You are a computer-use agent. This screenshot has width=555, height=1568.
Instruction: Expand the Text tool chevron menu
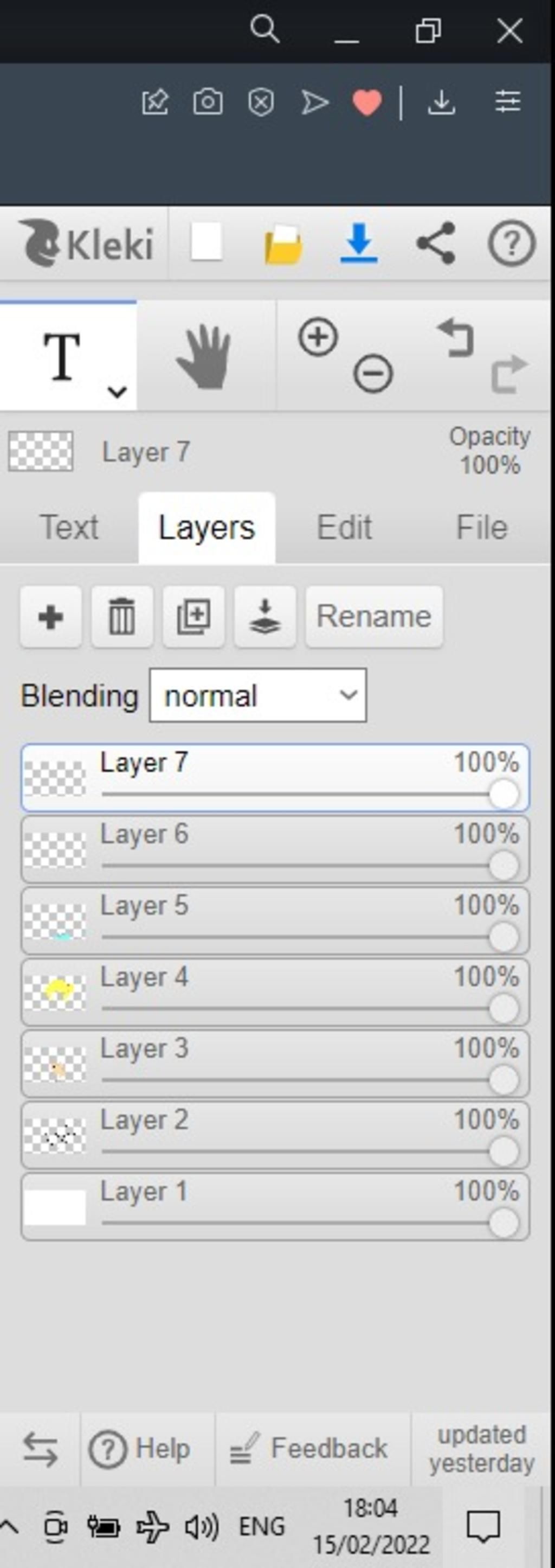(117, 392)
